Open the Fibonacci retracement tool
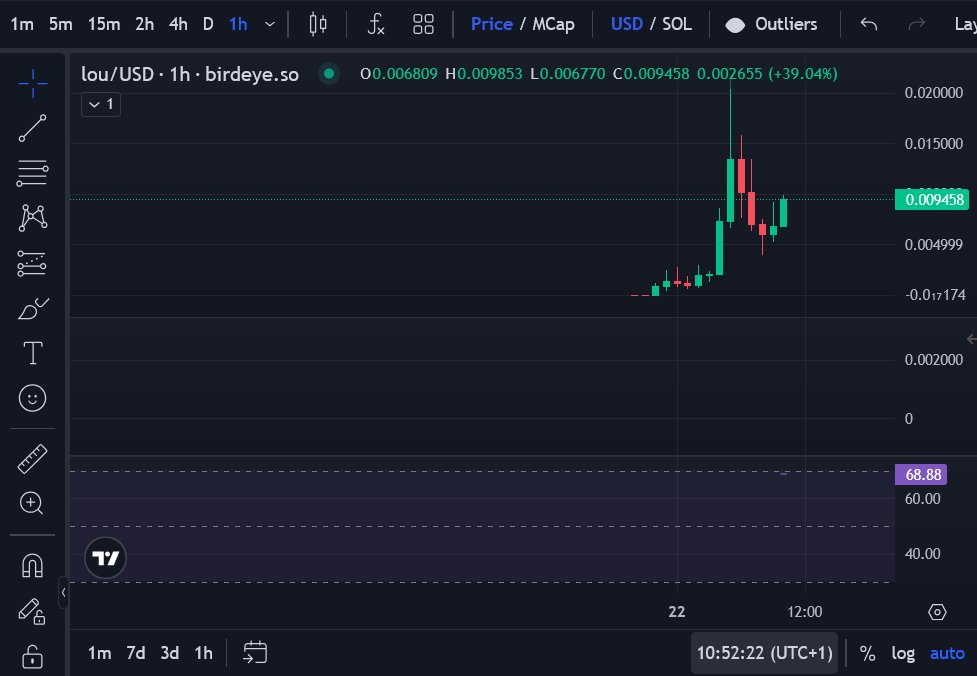The width and height of the screenshot is (977, 676). point(32,173)
